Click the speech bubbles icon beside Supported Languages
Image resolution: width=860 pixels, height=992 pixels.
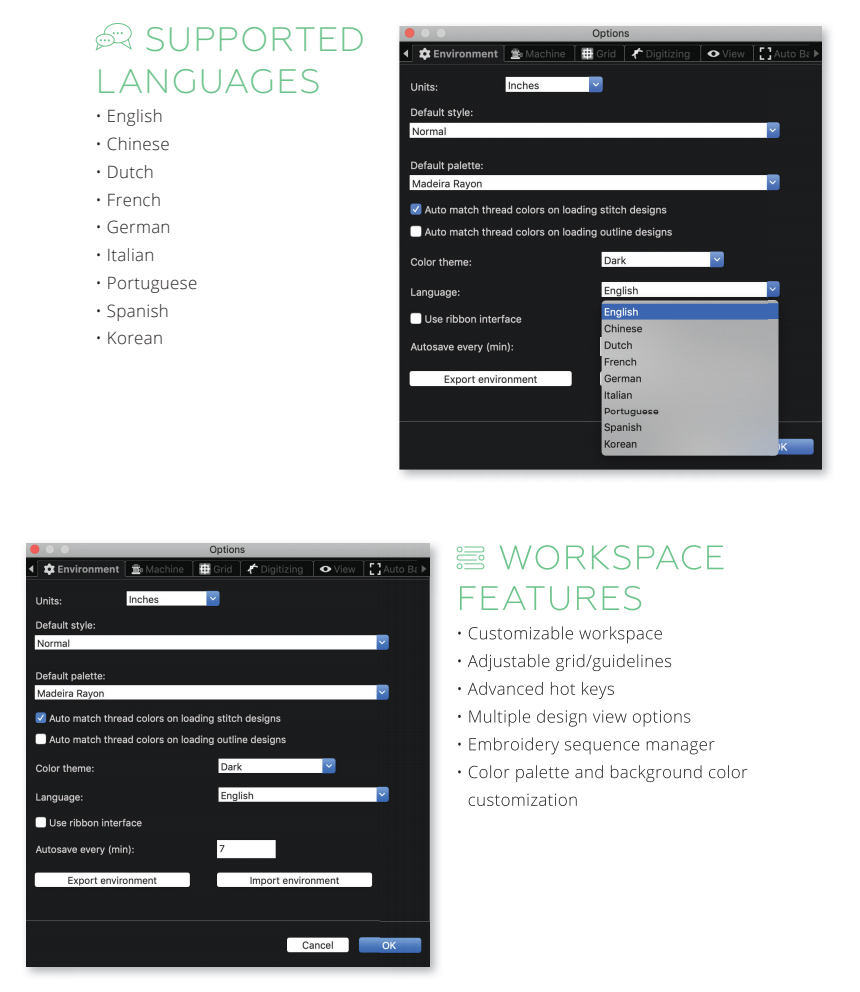click(x=113, y=38)
